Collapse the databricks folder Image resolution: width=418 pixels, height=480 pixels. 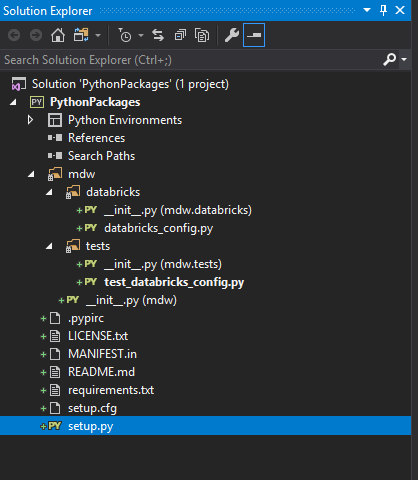(x=49, y=192)
